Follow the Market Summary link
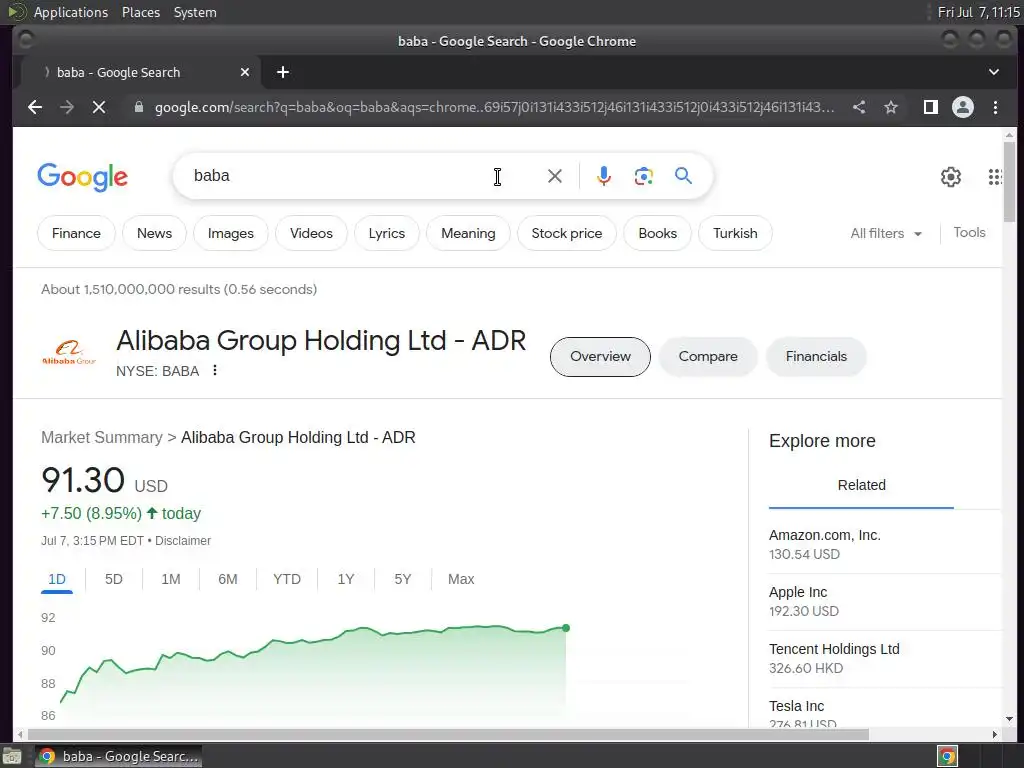 coord(102,438)
